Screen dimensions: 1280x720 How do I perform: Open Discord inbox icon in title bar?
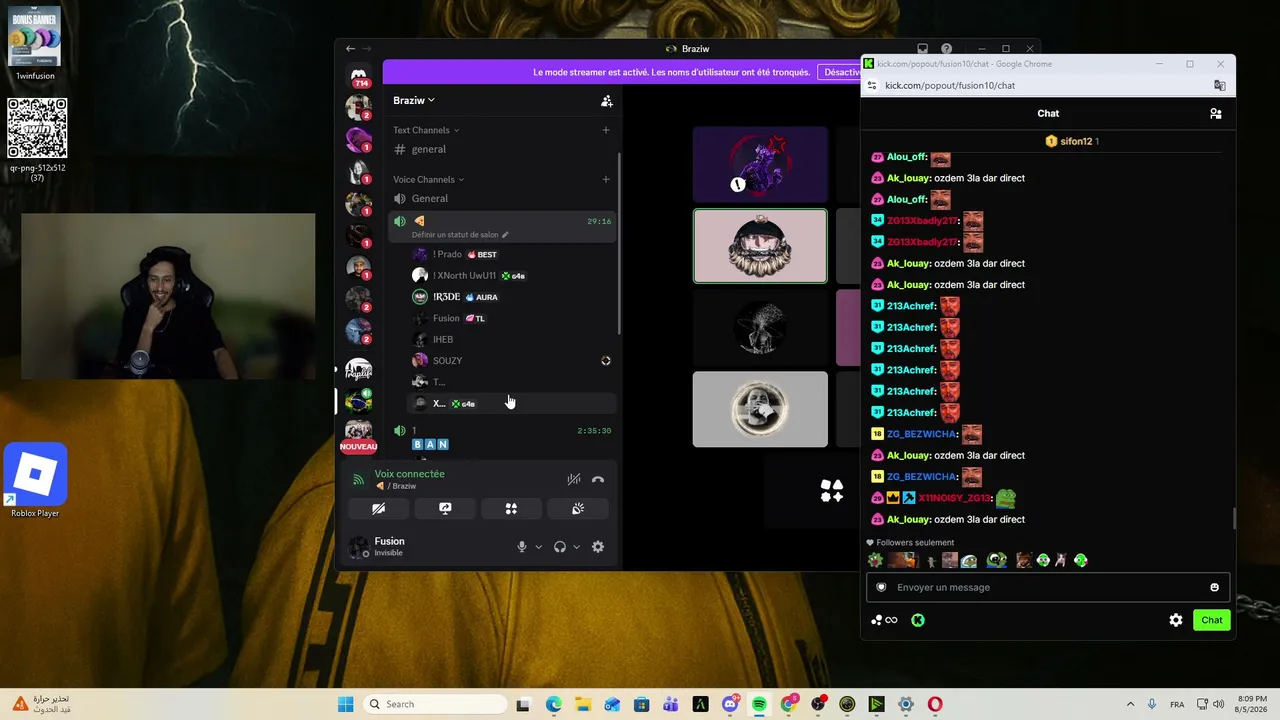click(923, 49)
